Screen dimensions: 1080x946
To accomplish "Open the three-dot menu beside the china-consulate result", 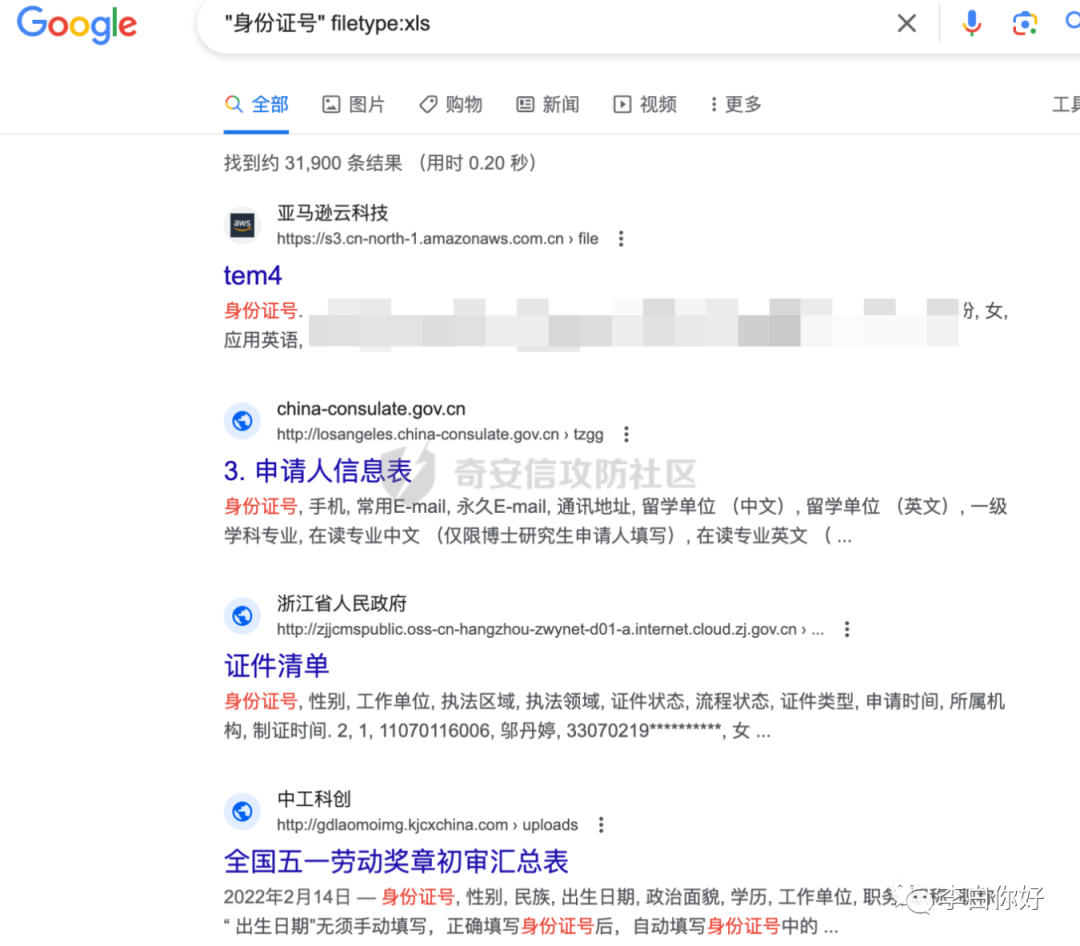I will (x=626, y=435).
